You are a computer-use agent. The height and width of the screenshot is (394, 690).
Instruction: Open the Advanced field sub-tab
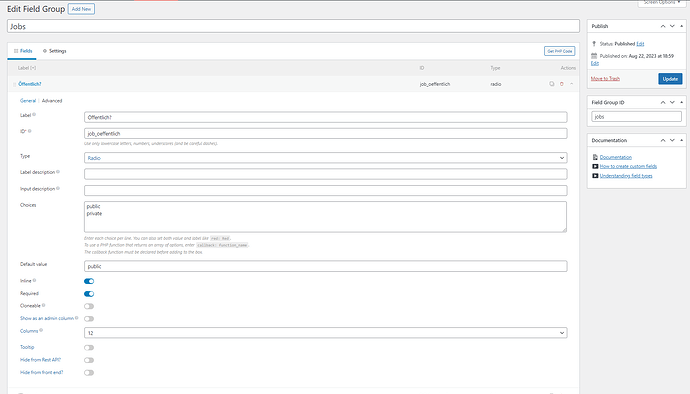tap(52, 101)
